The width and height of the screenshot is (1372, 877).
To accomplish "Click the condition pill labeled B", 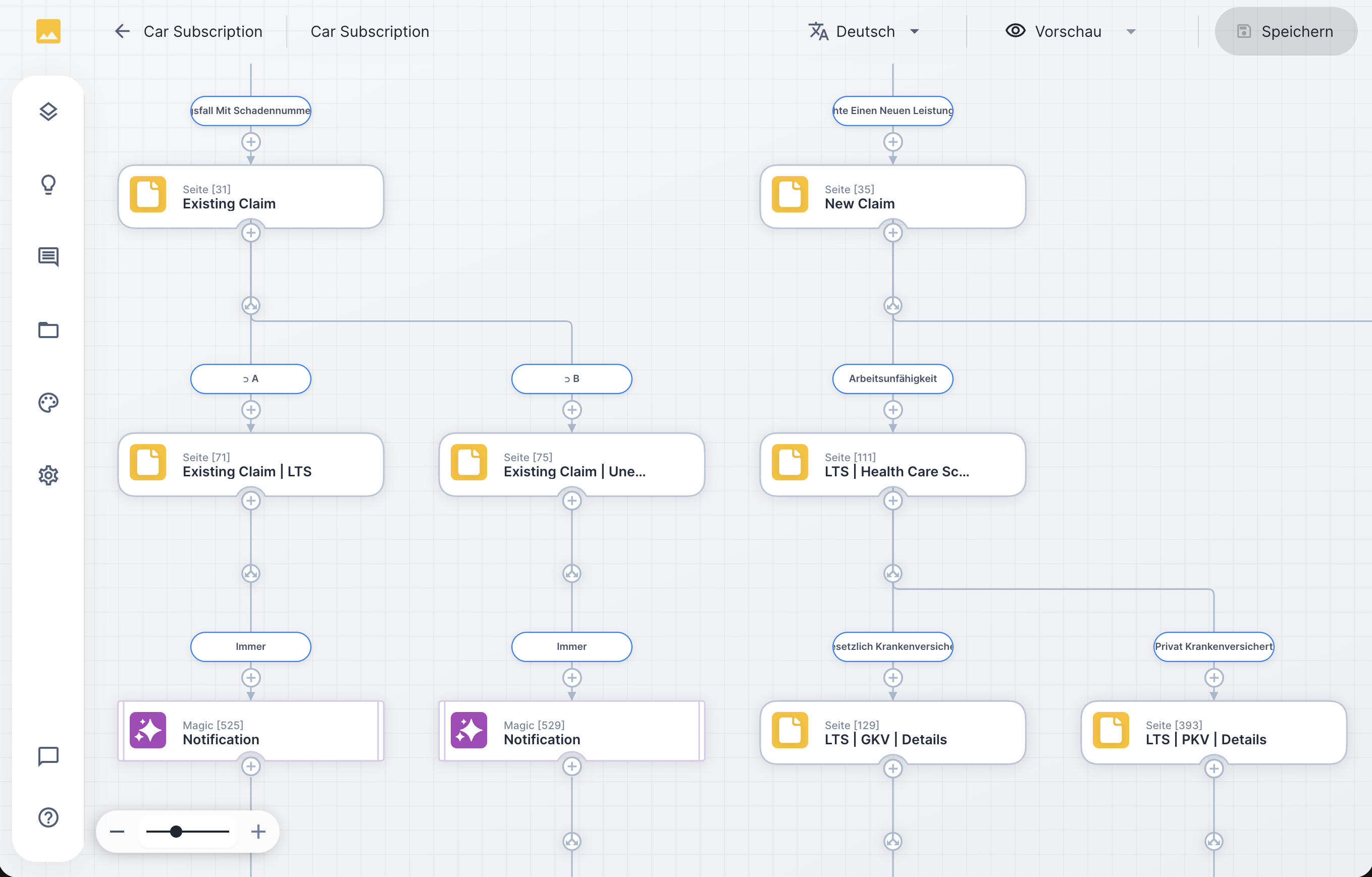I will tap(571, 378).
